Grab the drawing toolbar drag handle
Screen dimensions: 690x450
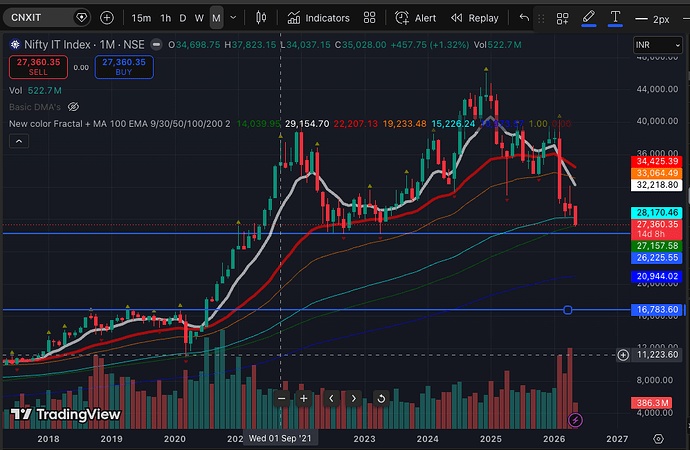pyautogui.click(x=541, y=18)
